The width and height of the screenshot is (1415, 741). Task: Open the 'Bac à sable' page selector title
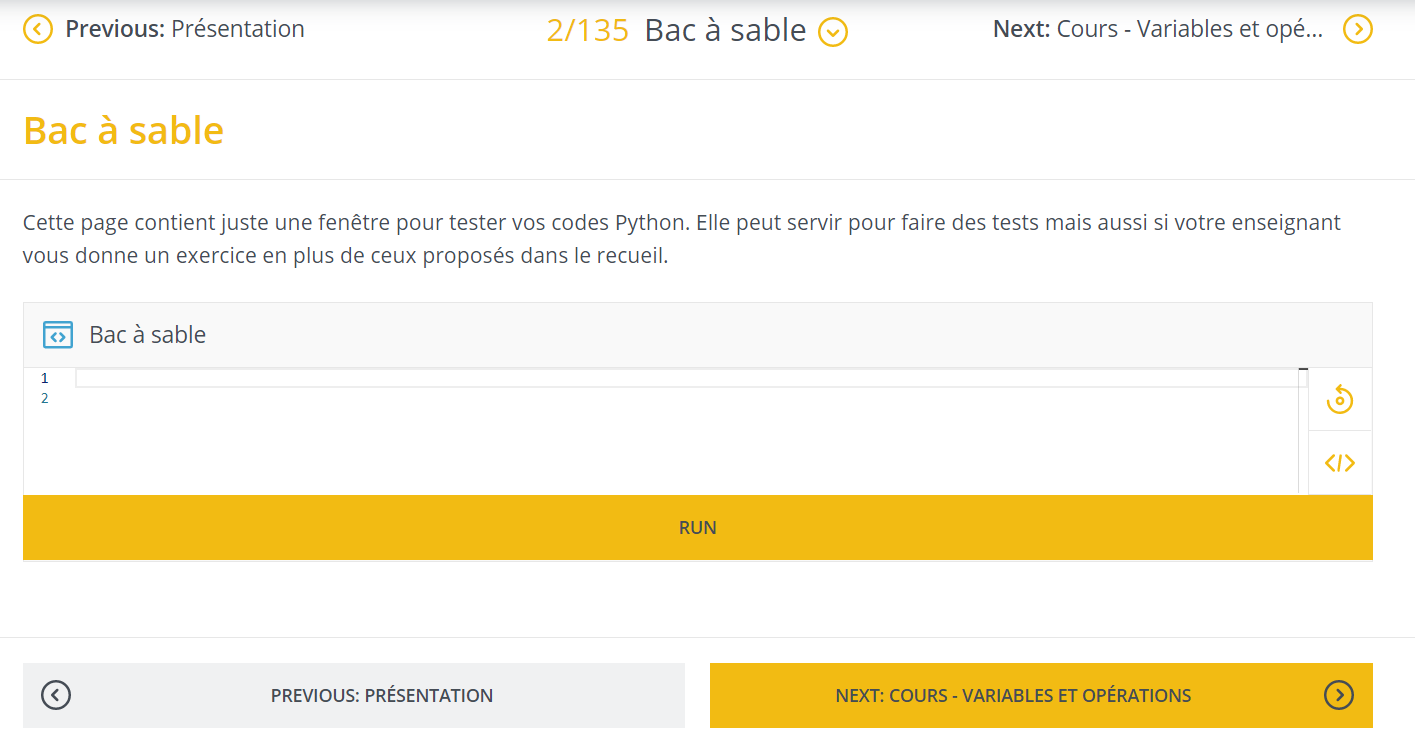coord(725,30)
